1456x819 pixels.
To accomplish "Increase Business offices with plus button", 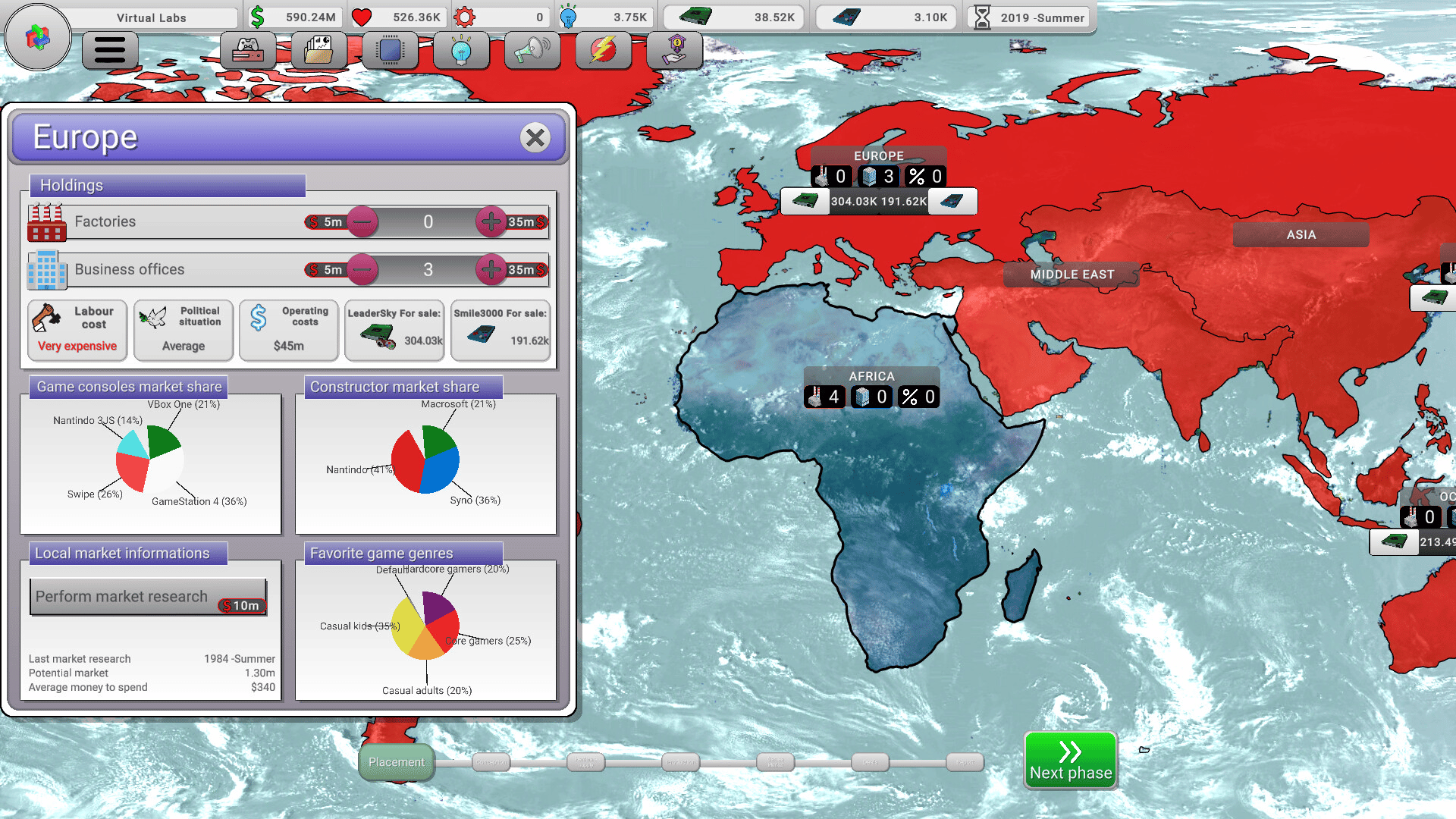I will (x=491, y=269).
